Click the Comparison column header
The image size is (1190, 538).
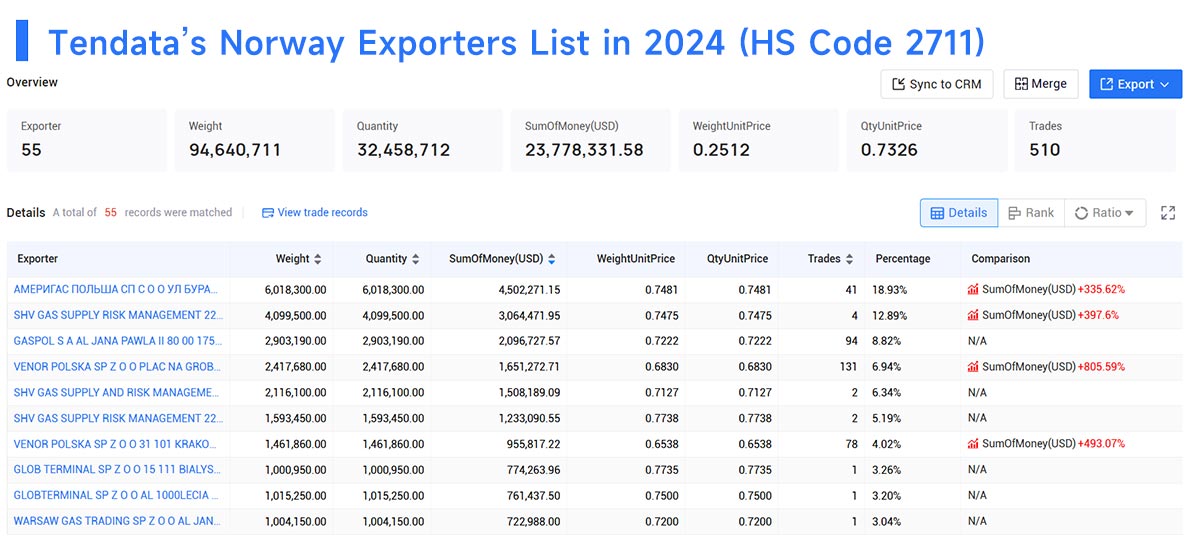click(1000, 259)
